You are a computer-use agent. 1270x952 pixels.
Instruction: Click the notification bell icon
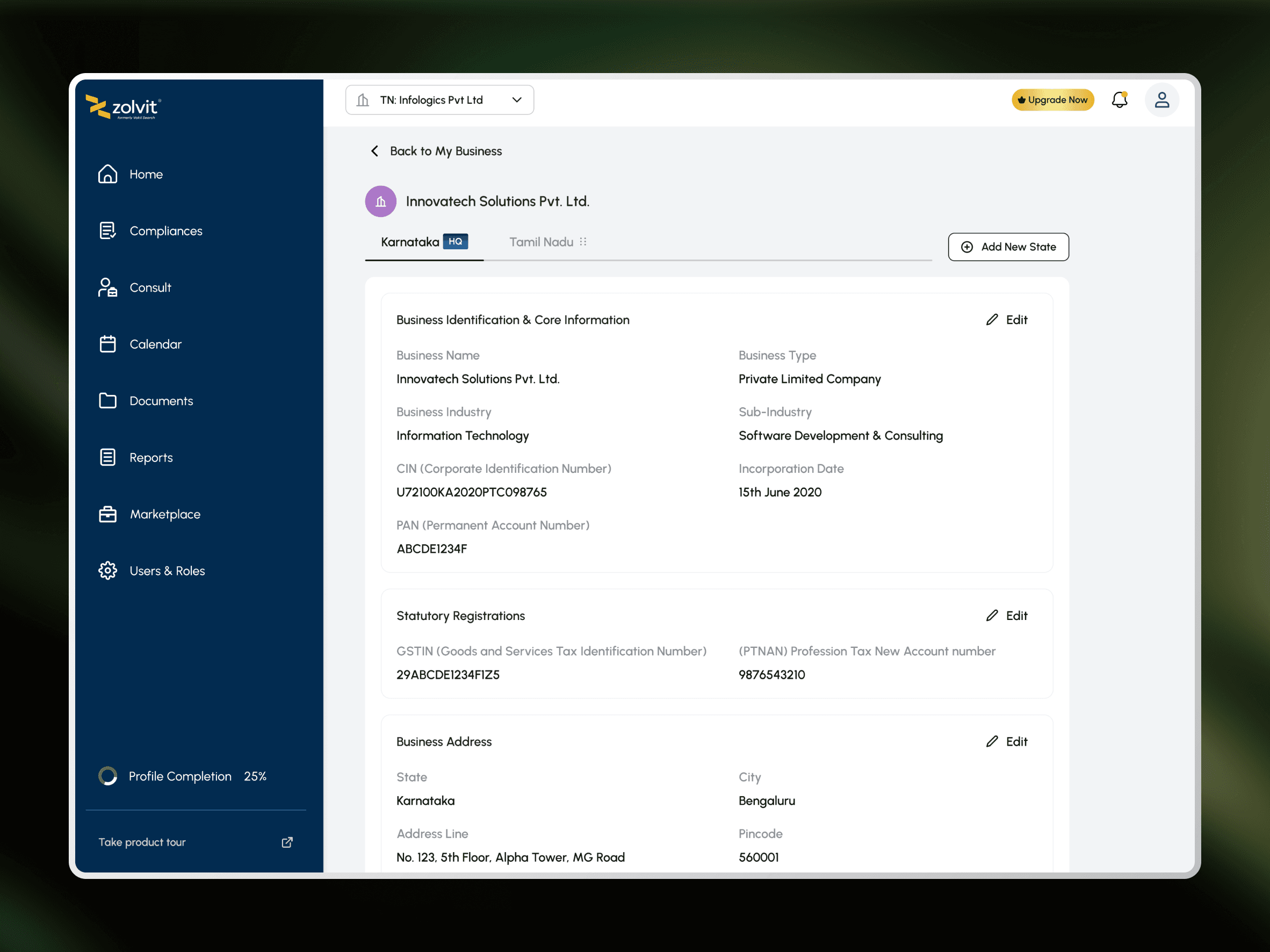click(1119, 100)
